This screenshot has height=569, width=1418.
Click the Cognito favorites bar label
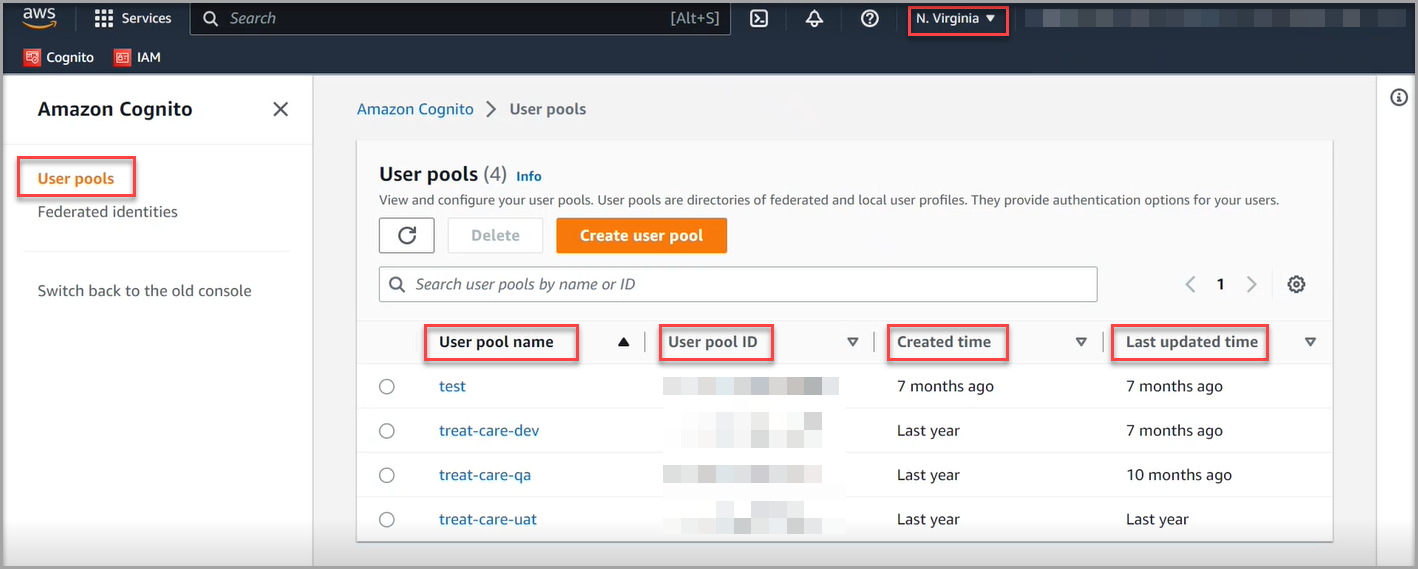click(70, 57)
